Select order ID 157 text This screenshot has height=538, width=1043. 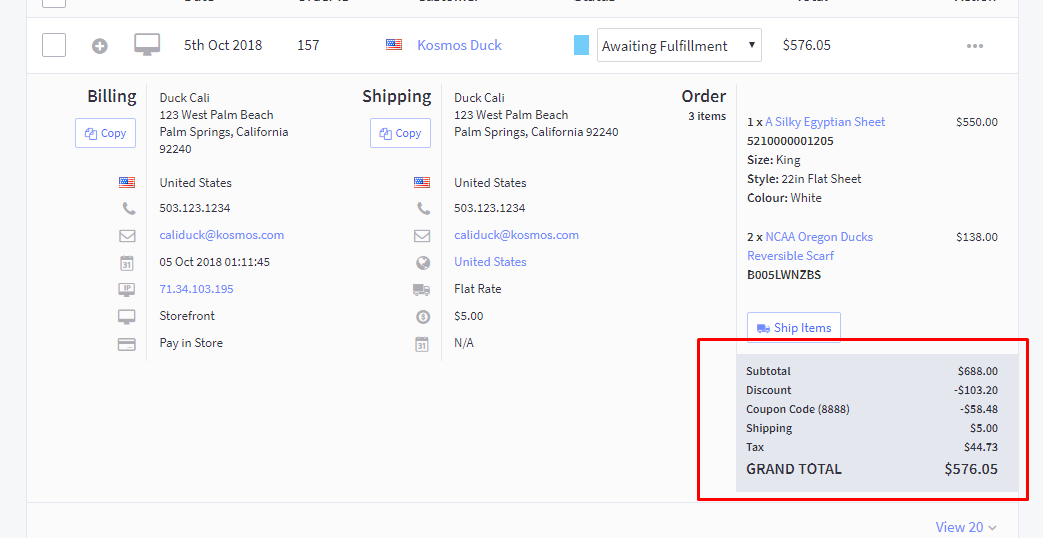(308, 45)
